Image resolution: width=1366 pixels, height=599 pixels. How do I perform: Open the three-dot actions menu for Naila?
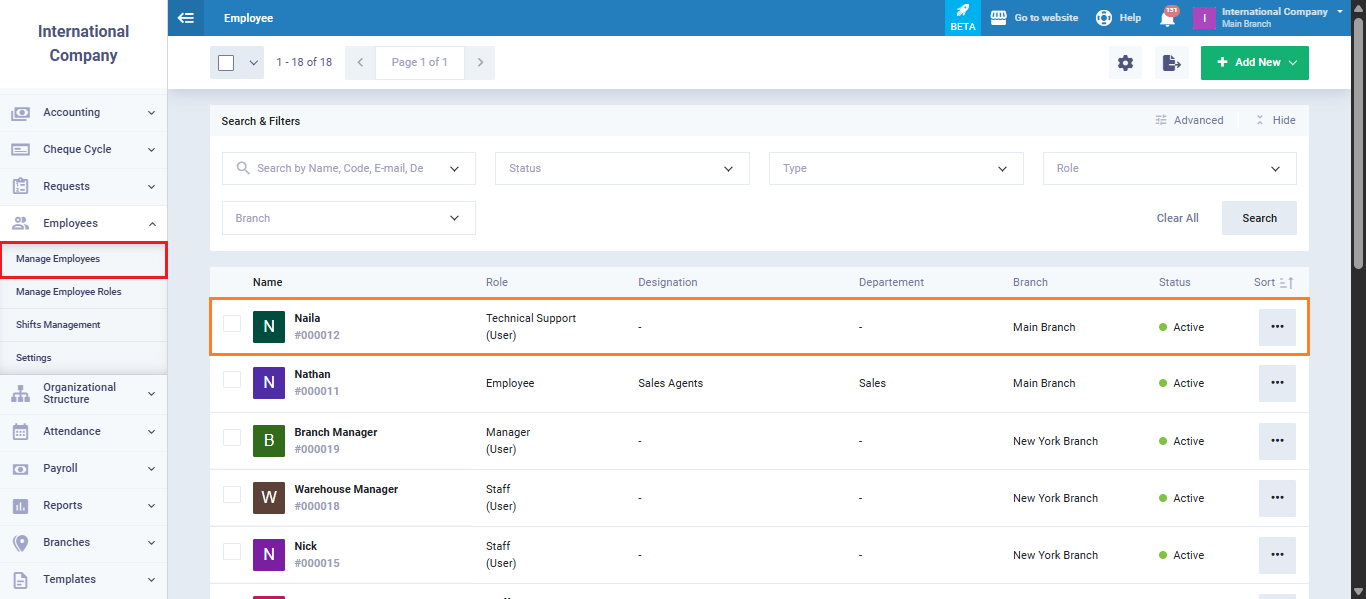(1277, 327)
